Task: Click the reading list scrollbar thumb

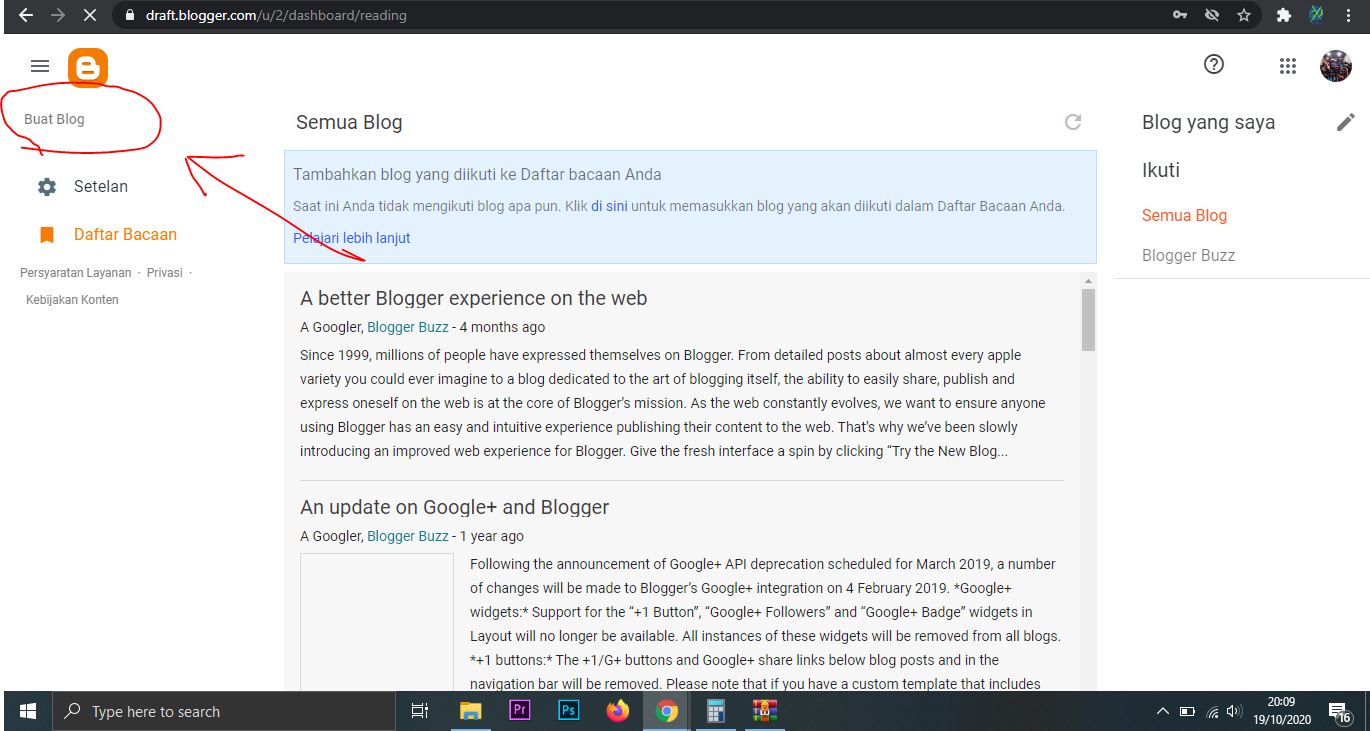Action: [x=1089, y=320]
